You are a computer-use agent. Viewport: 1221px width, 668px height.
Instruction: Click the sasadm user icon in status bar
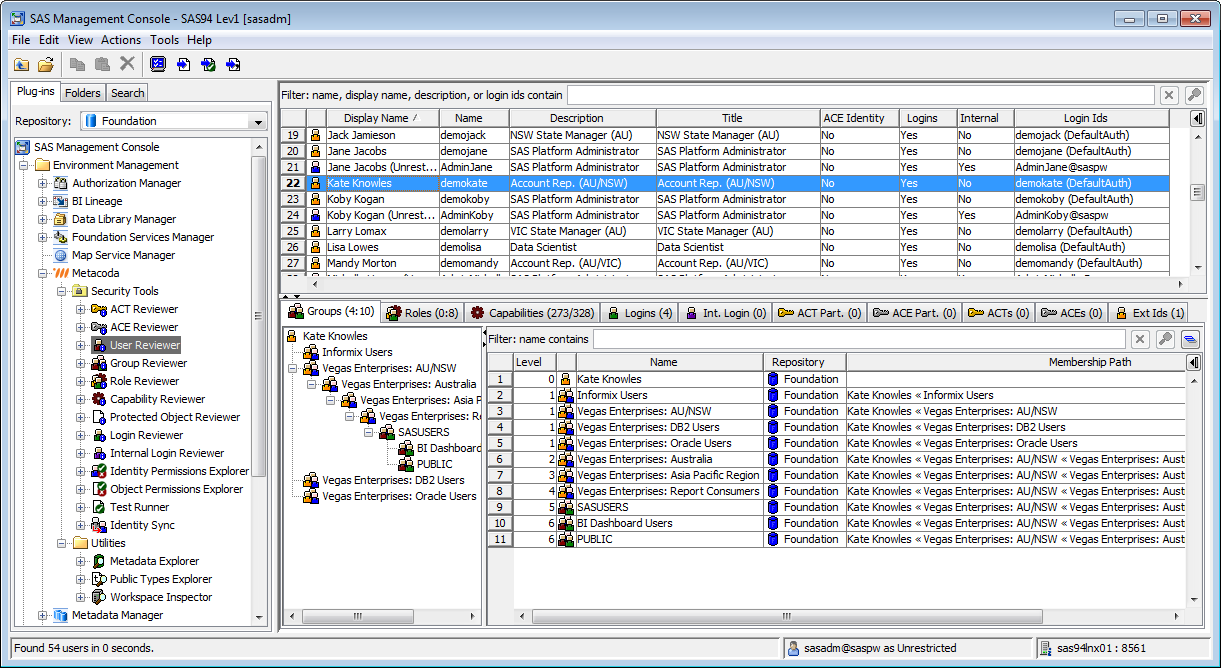coord(793,648)
